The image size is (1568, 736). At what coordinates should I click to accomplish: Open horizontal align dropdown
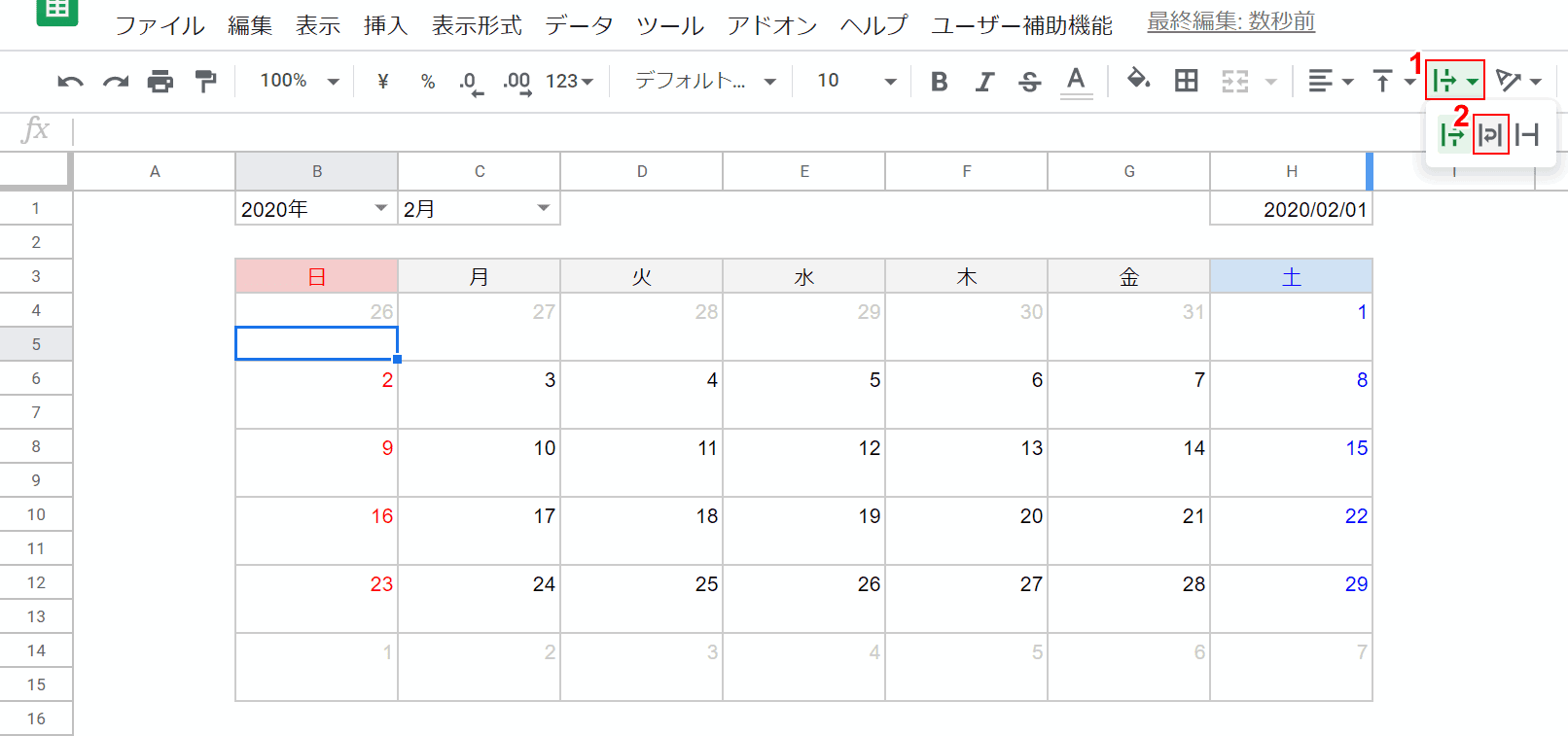point(1330,81)
